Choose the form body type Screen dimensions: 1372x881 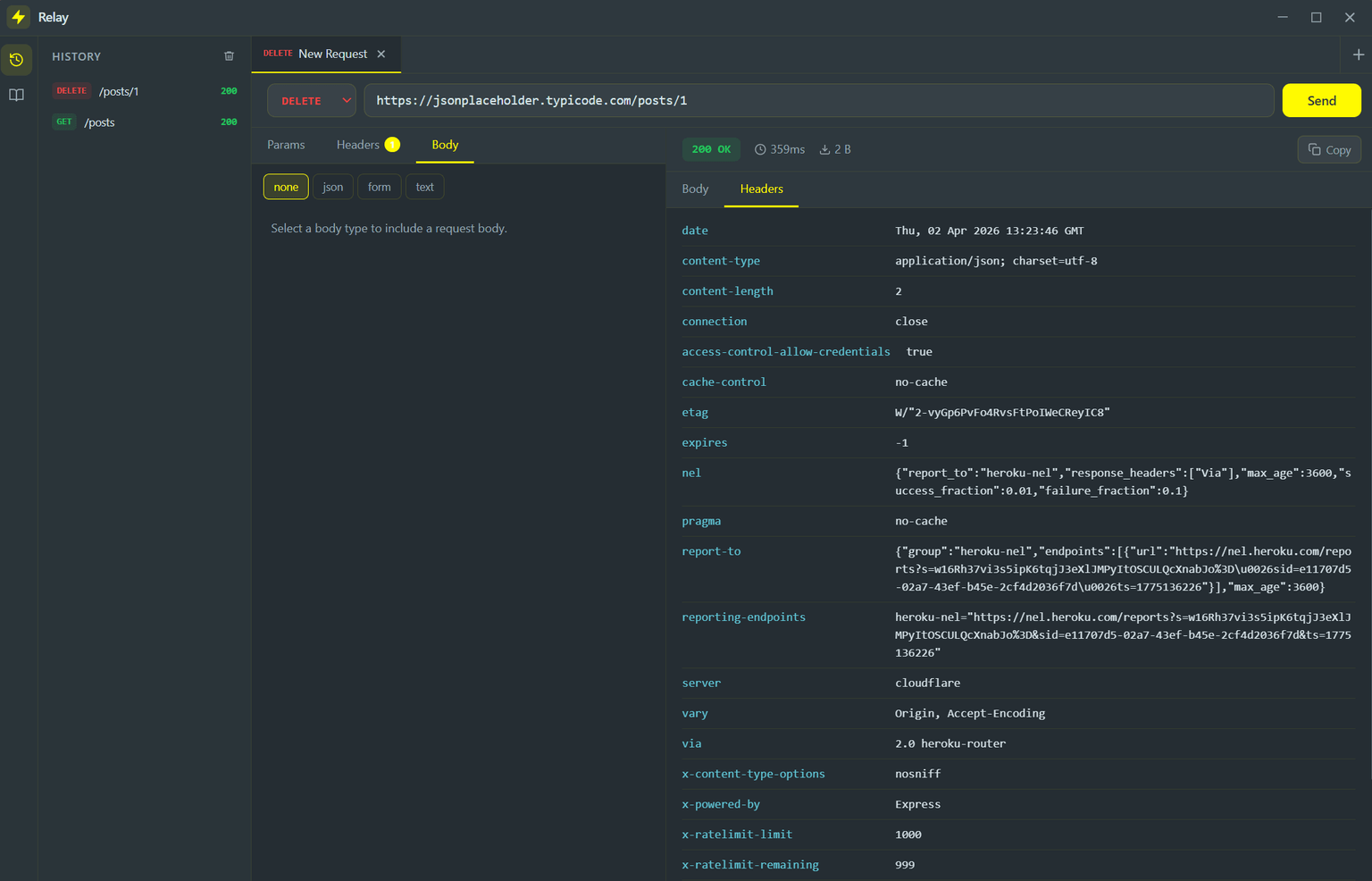(x=379, y=187)
